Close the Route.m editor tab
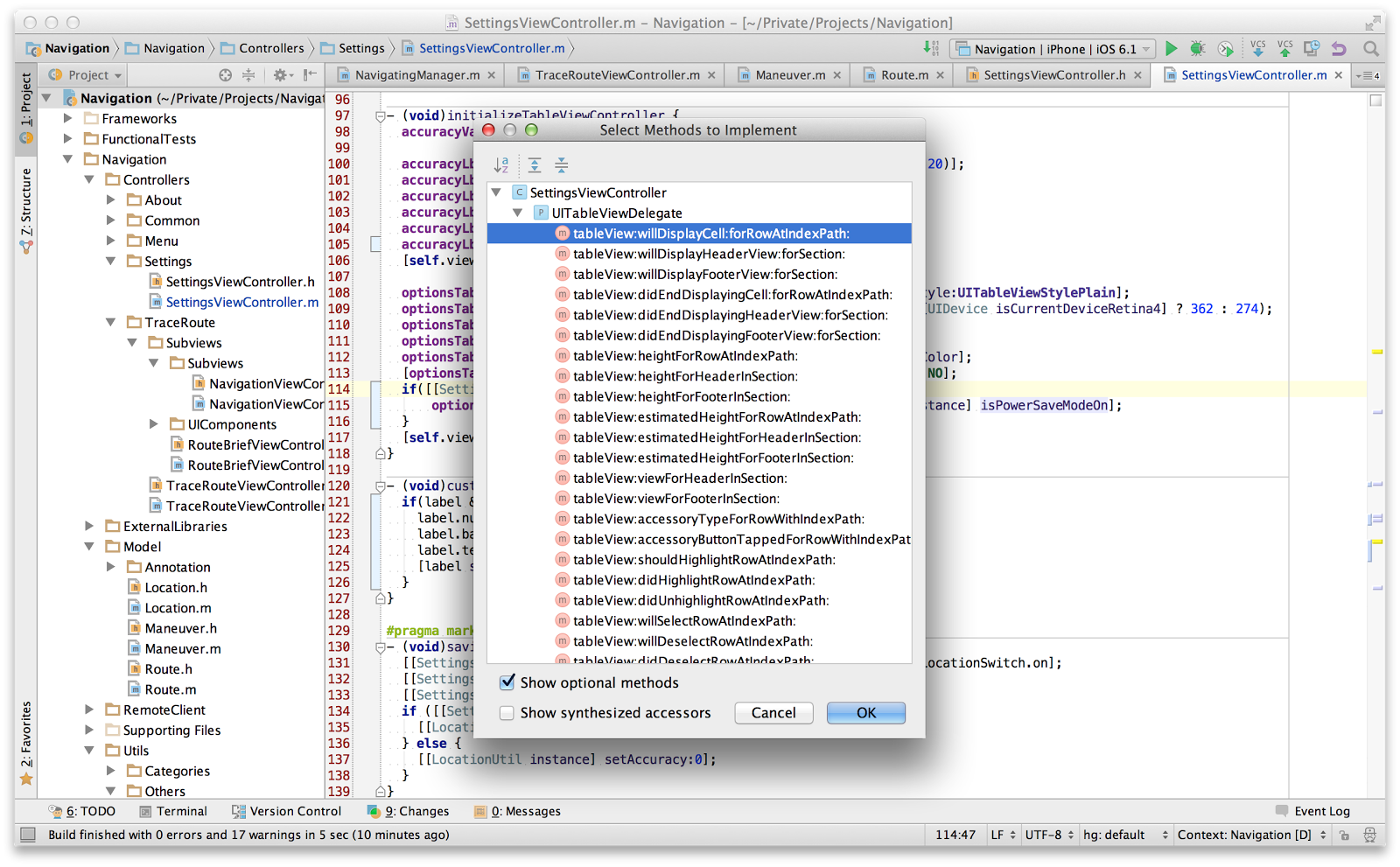Screen dimensions: 1400x867 [x=941, y=75]
